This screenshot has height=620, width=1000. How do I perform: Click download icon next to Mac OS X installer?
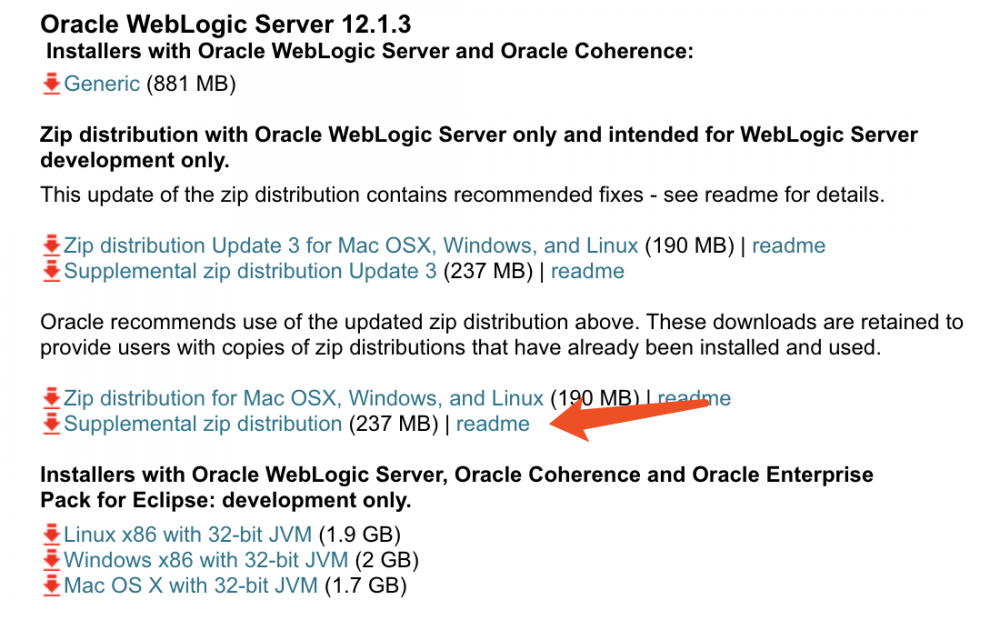click(x=52, y=585)
